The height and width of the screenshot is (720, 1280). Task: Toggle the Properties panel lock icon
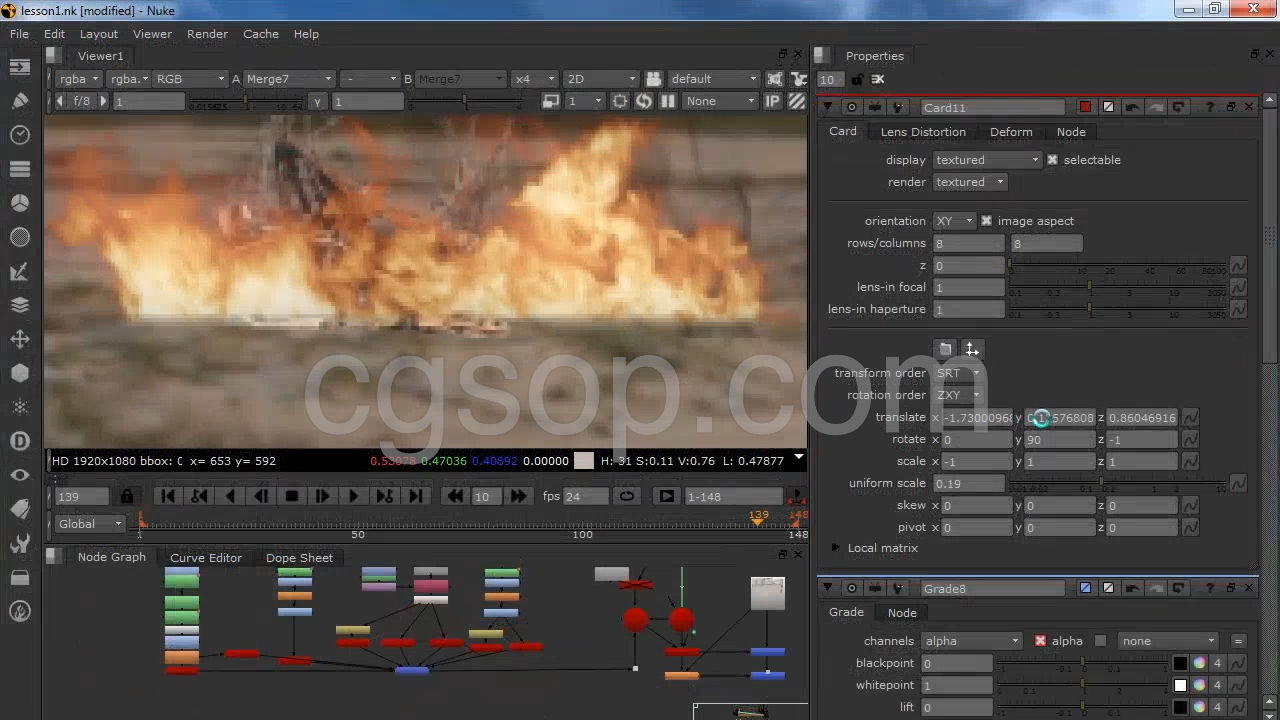click(857, 80)
